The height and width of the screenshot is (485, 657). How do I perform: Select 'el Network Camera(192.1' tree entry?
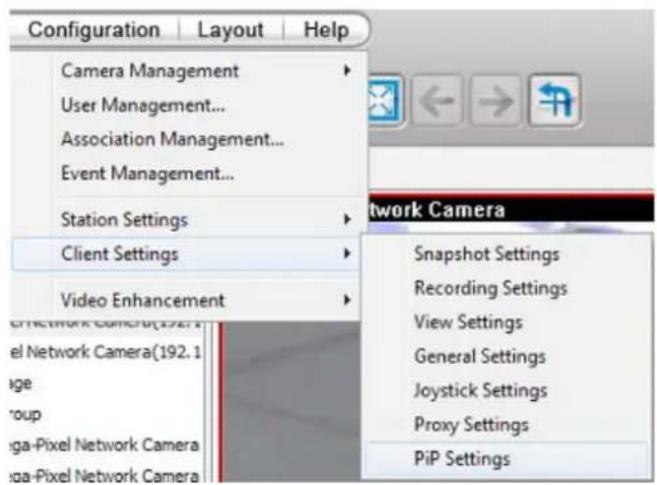pyautogui.click(x=106, y=352)
